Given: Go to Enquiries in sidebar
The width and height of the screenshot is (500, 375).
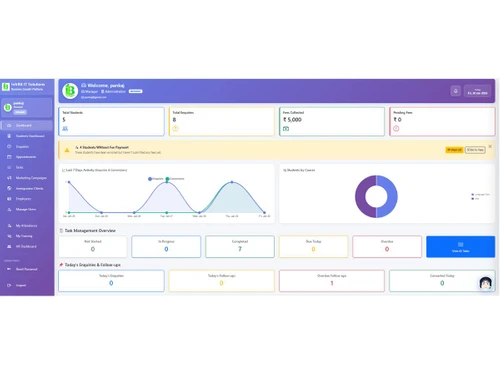Looking at the screenshot, I should coord(27,147).
